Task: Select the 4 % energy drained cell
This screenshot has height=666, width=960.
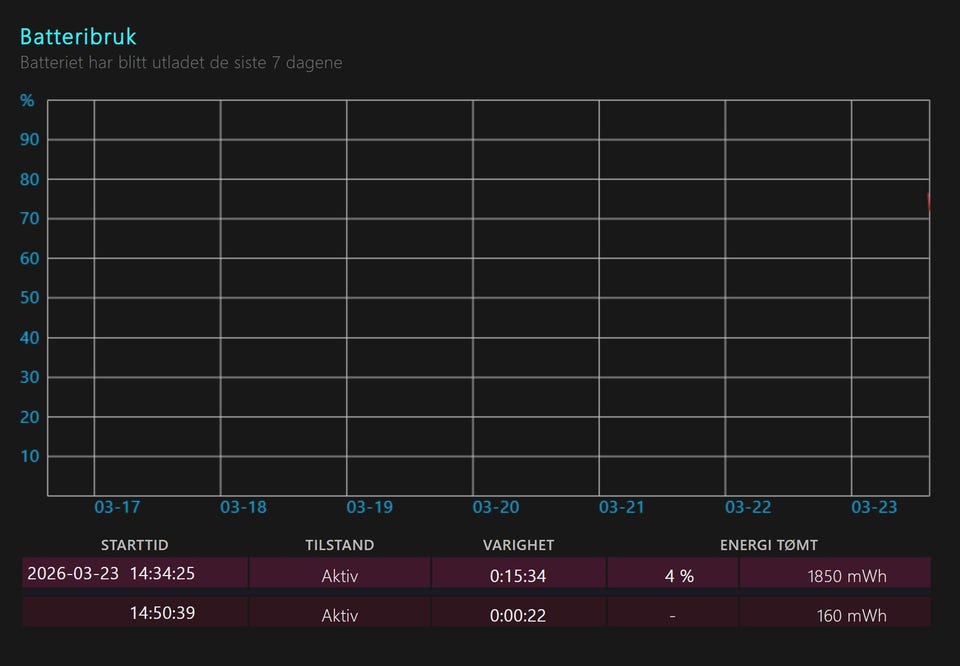Action: [x=679, y=576]
